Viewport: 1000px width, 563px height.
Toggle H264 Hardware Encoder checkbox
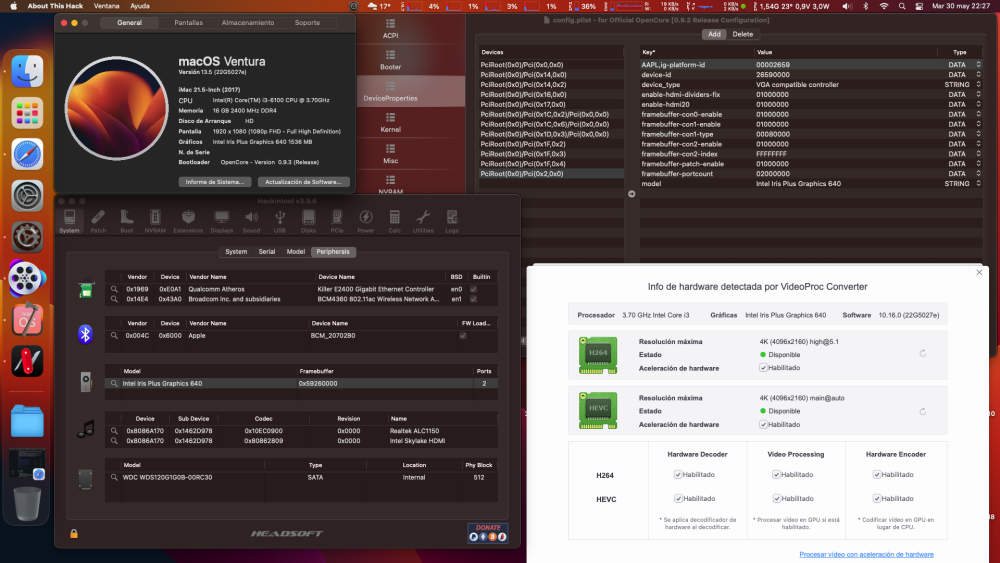(877, 474)
